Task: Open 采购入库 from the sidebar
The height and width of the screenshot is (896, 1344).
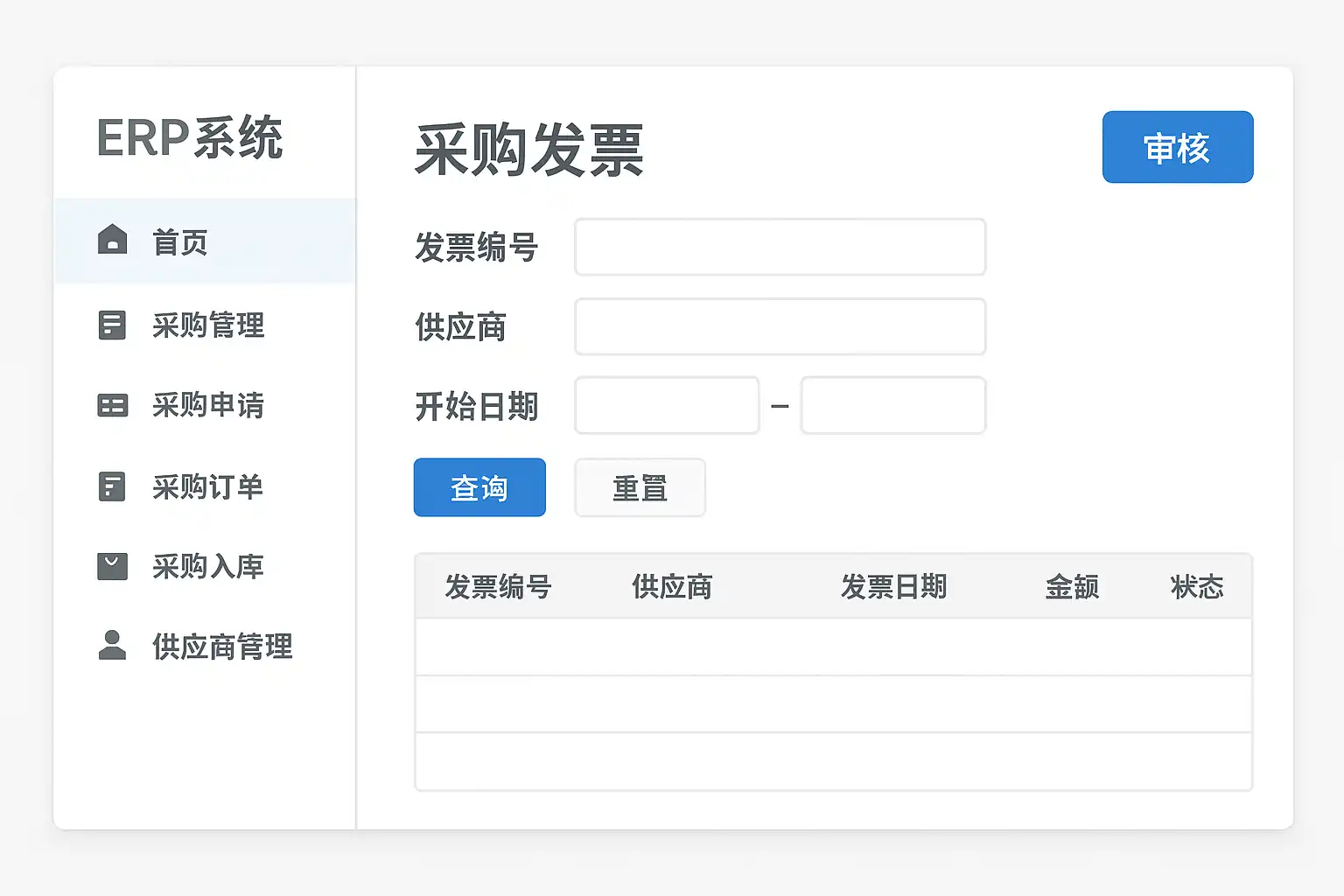Action: [x=208, y=567]
